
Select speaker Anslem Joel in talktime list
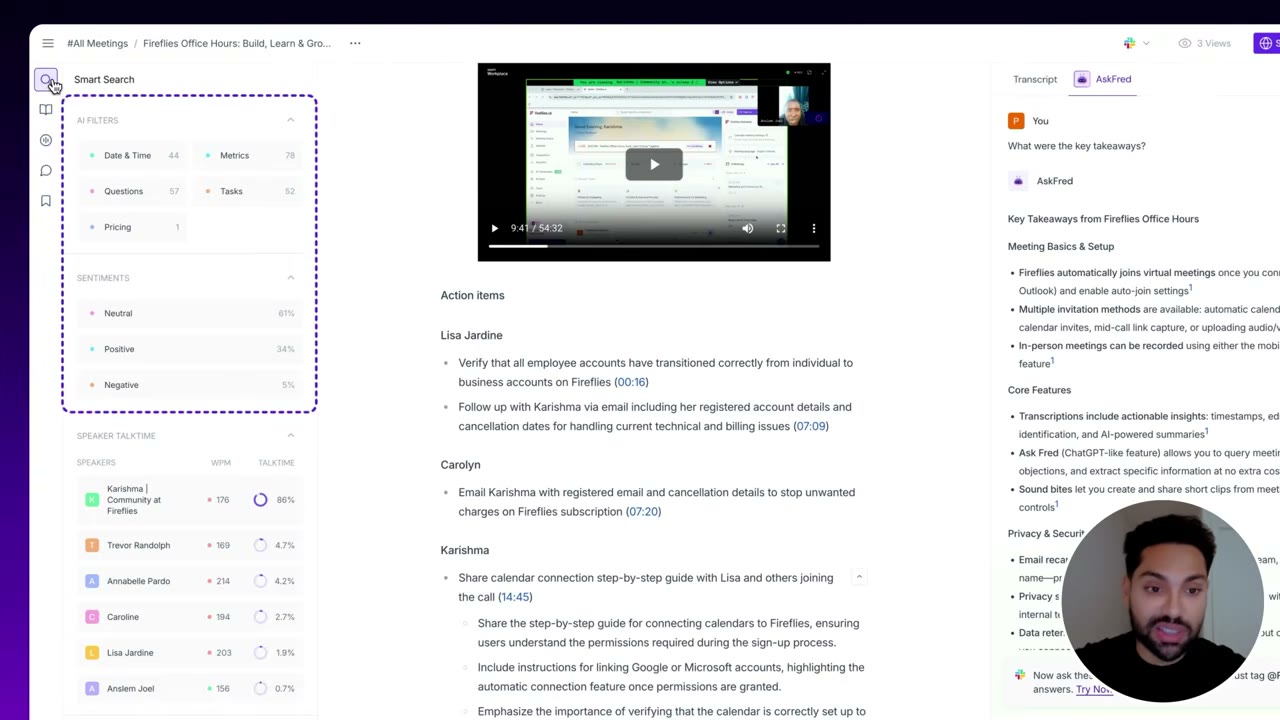click(x=189, y=689)
